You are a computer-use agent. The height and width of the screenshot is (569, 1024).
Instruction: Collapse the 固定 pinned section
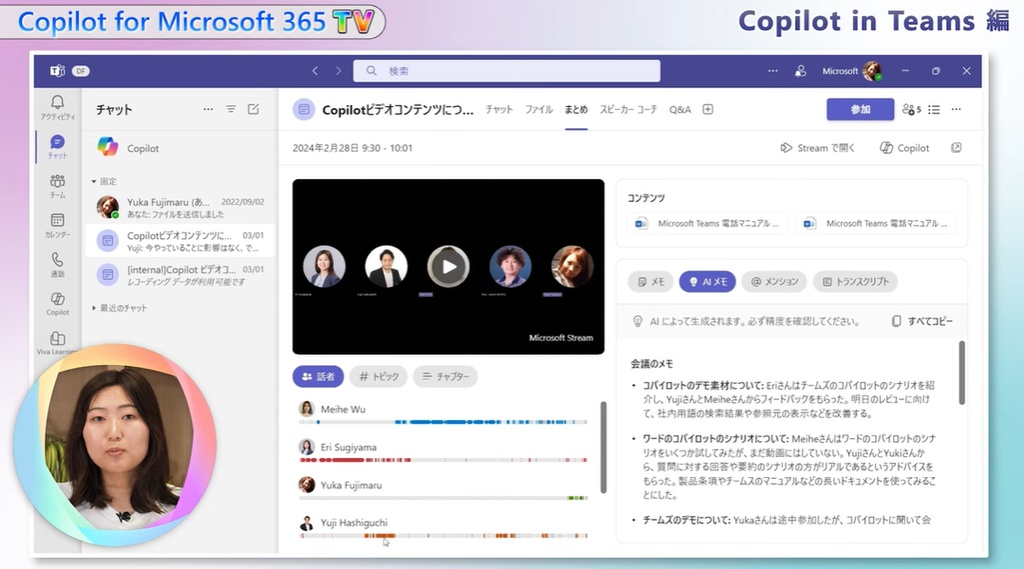tap(104, 181)
